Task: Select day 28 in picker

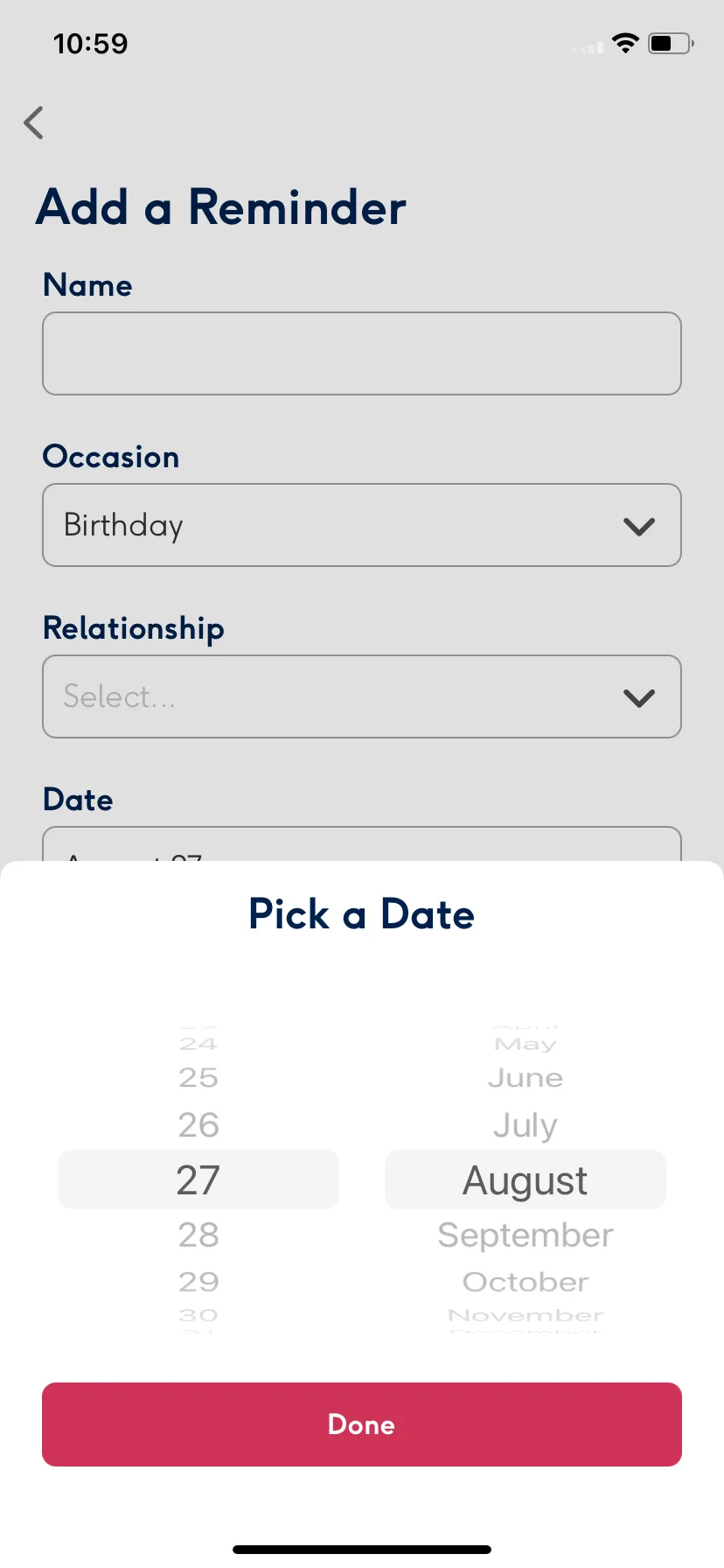Action: (x=198, y=1235)
